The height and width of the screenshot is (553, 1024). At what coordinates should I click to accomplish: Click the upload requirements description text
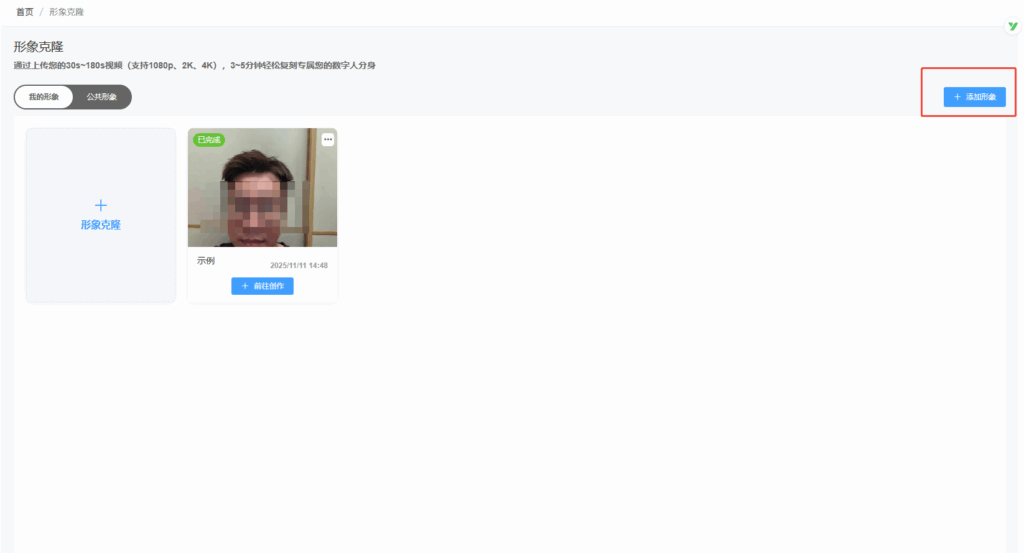pyautogui.click(x=194, y=66)
